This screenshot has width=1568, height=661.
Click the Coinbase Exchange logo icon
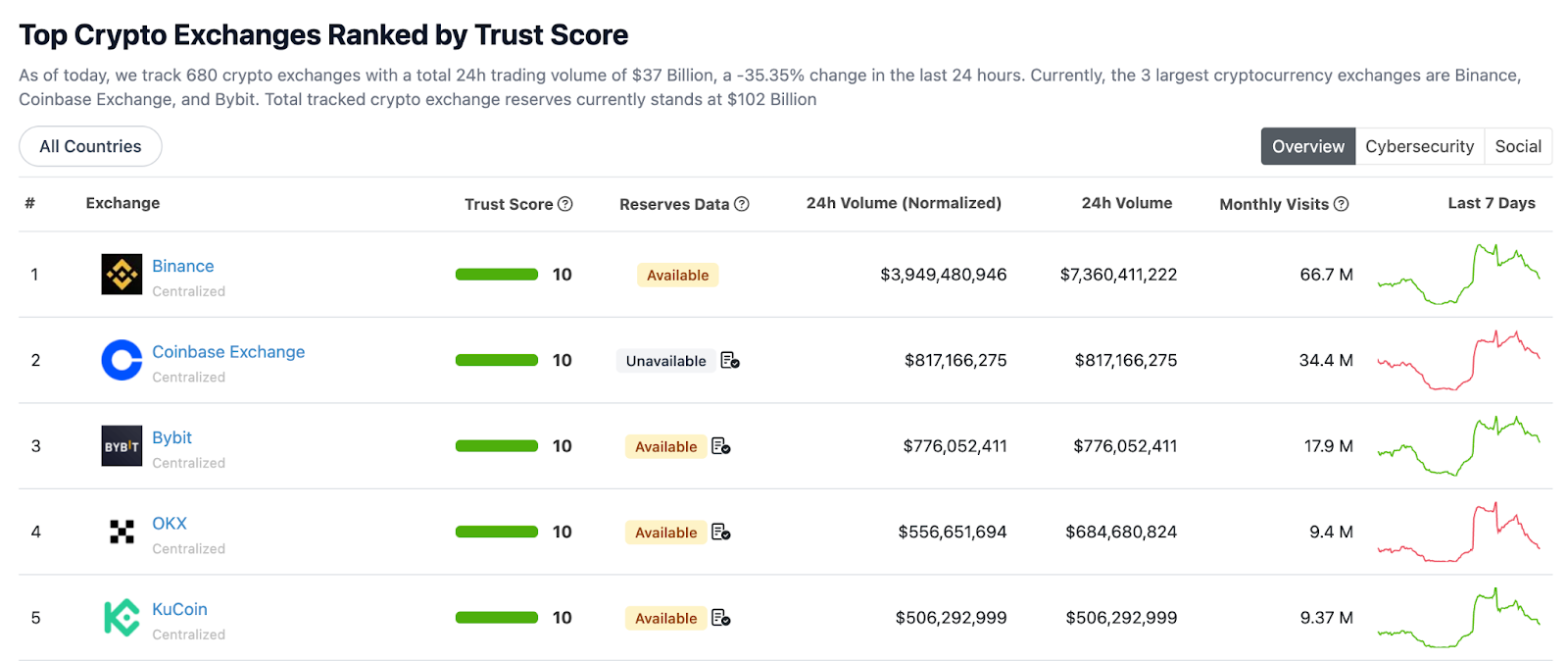[x=122, y=360]
